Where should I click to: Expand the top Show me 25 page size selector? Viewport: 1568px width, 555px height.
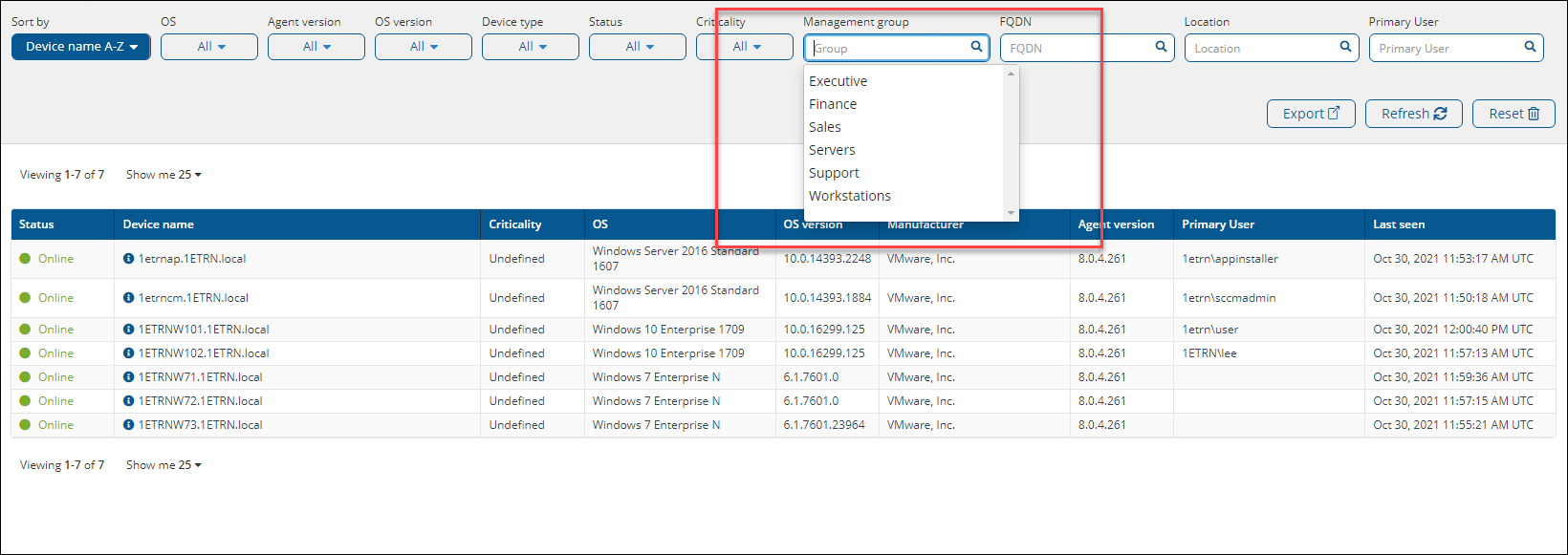click(163, 175)
